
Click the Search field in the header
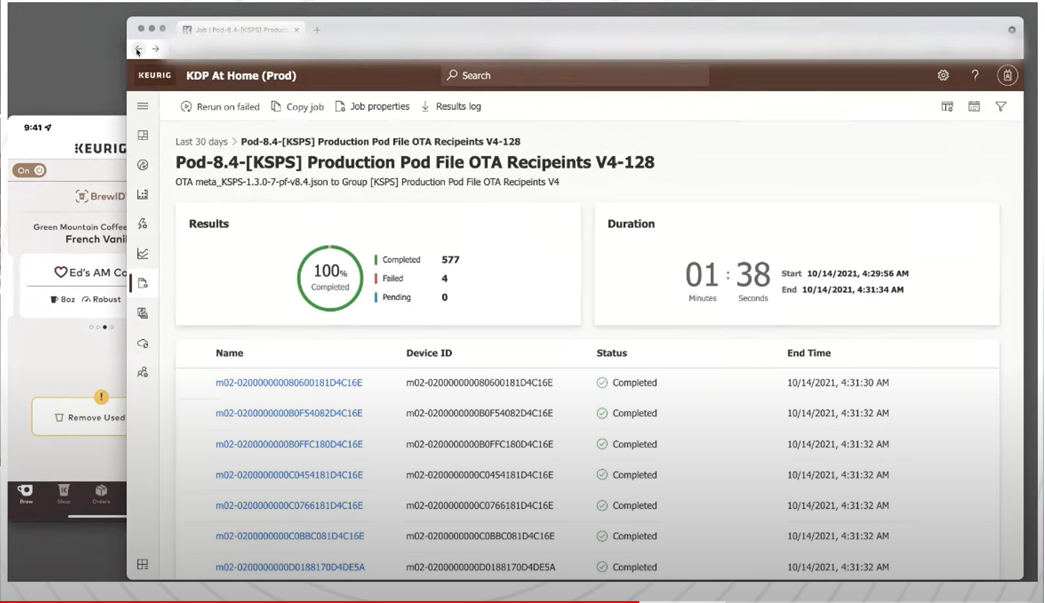574,75
